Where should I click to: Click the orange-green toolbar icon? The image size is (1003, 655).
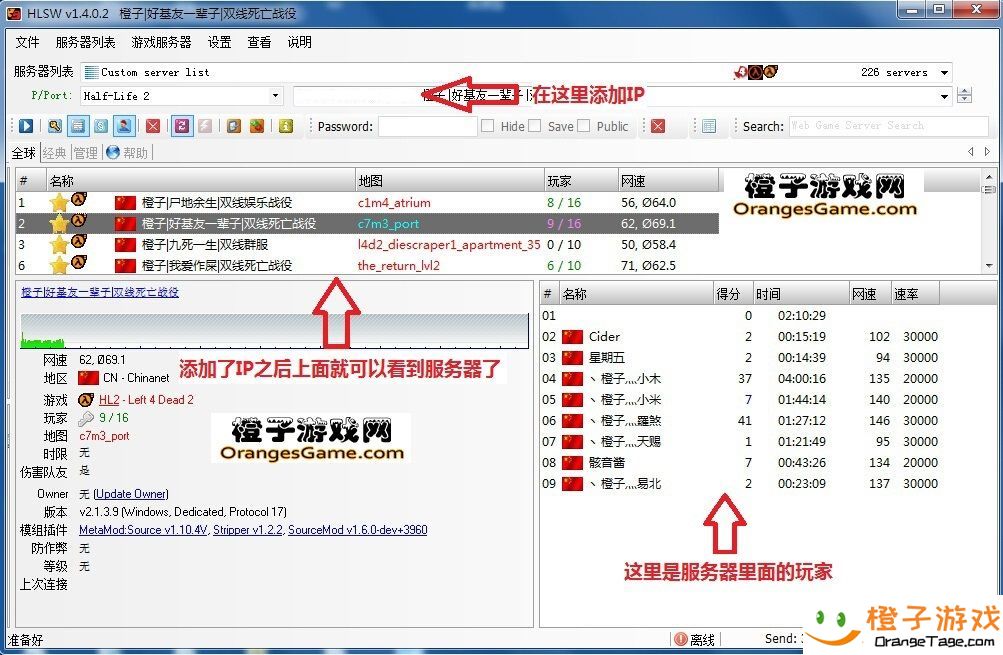(257, 126)
